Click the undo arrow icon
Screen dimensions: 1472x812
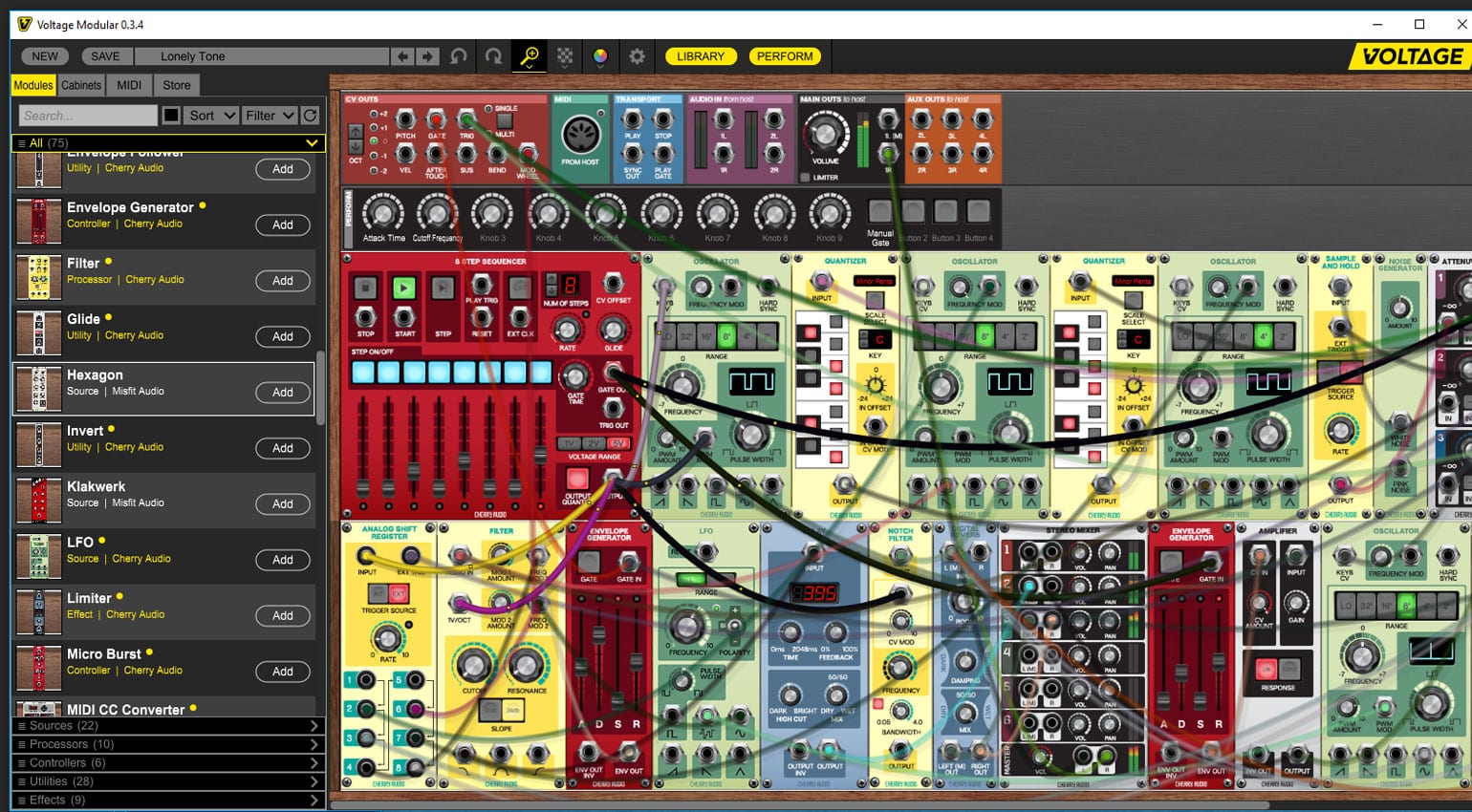click(x=459, y=56)
